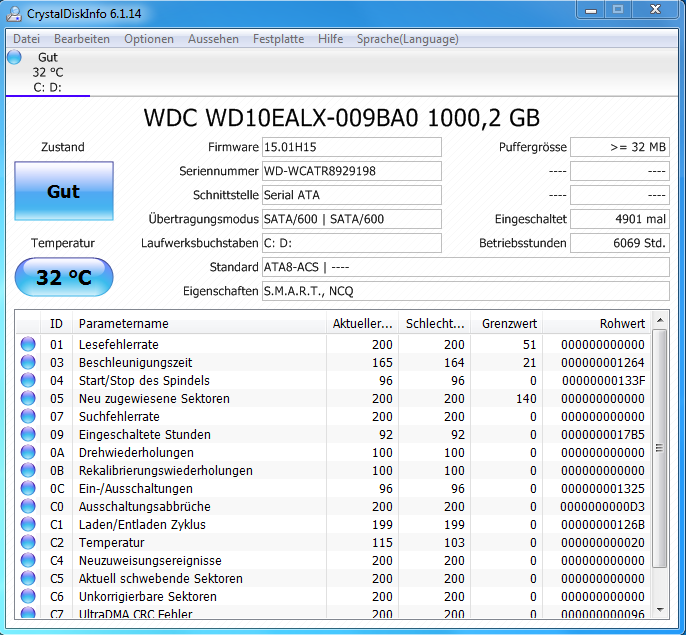Click the Gut health status button
686x635 pixels.
click(x=64, y=191)
